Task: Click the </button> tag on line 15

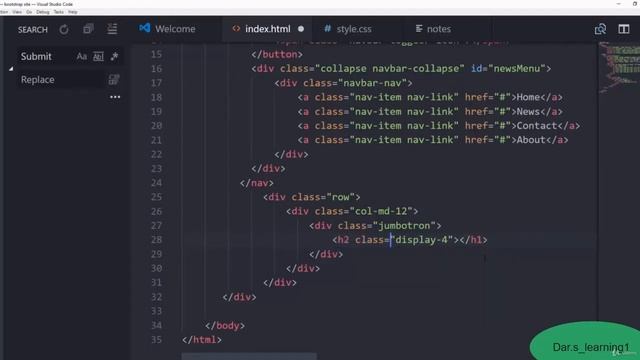Action: [277, 54]
